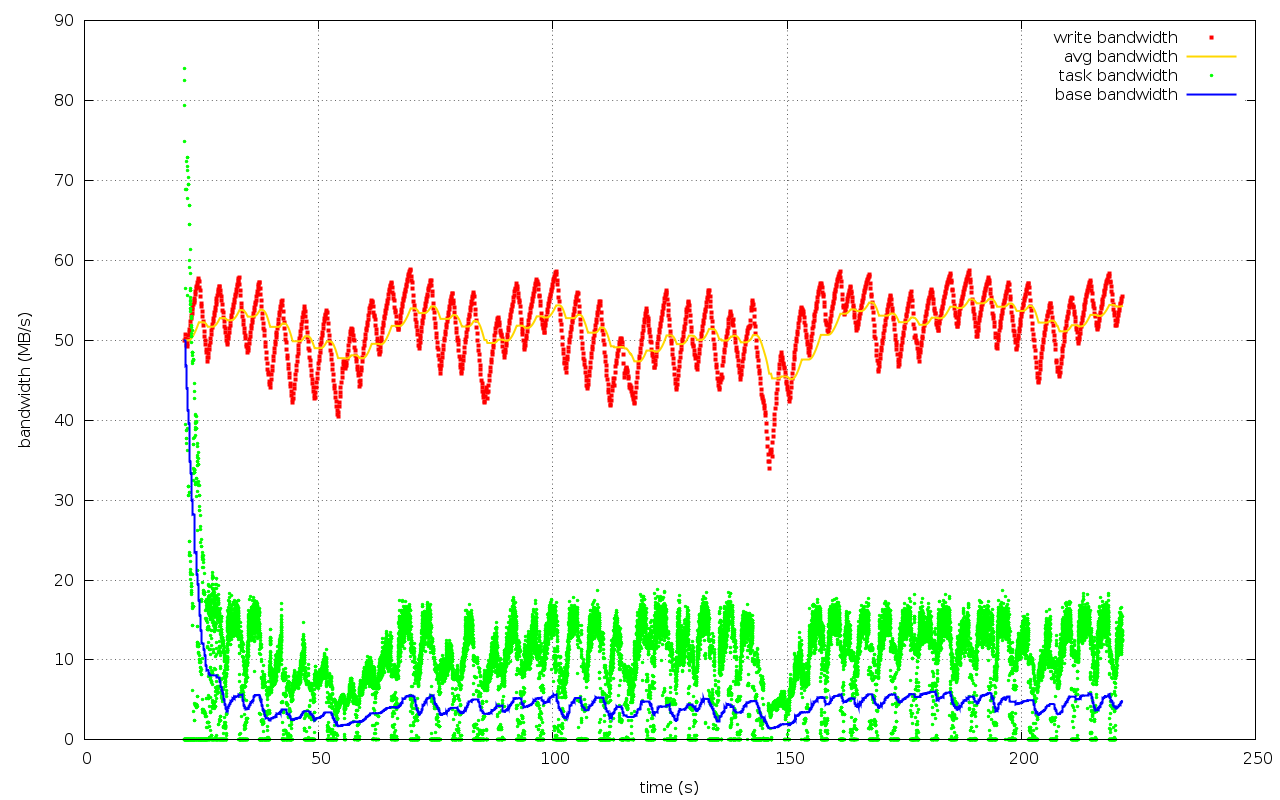Click the 'time (s)' x-axis title

[669, 788]
